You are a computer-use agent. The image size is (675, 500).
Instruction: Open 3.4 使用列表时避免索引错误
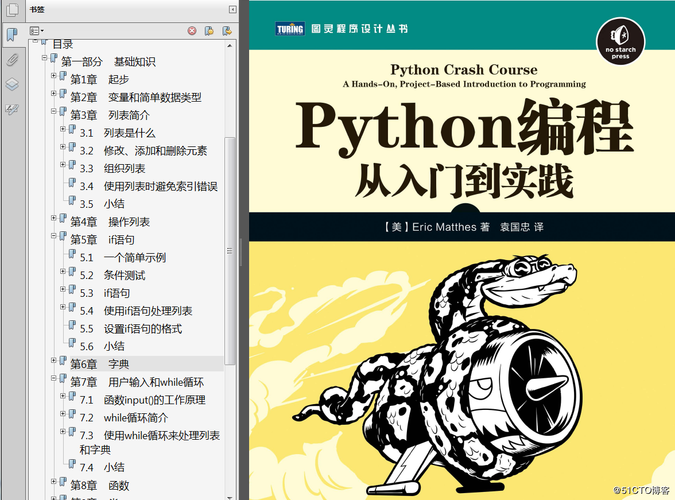[149, 186]
